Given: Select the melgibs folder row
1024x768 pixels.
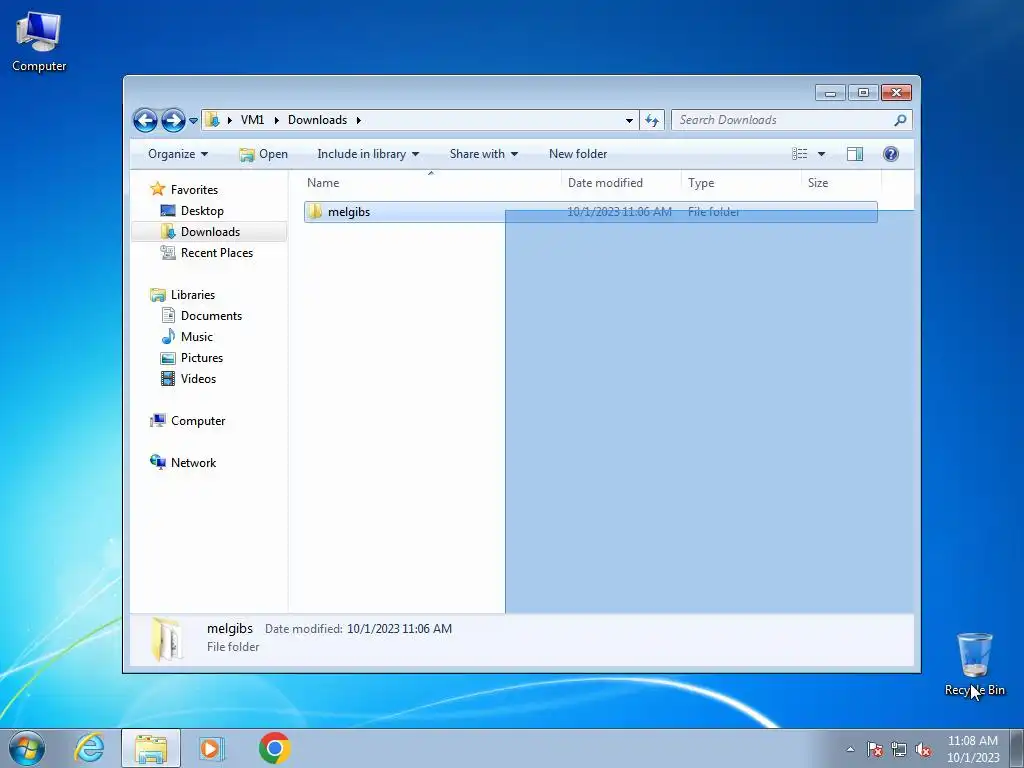Looking at the screenshot, I should [x=590, y=212].
